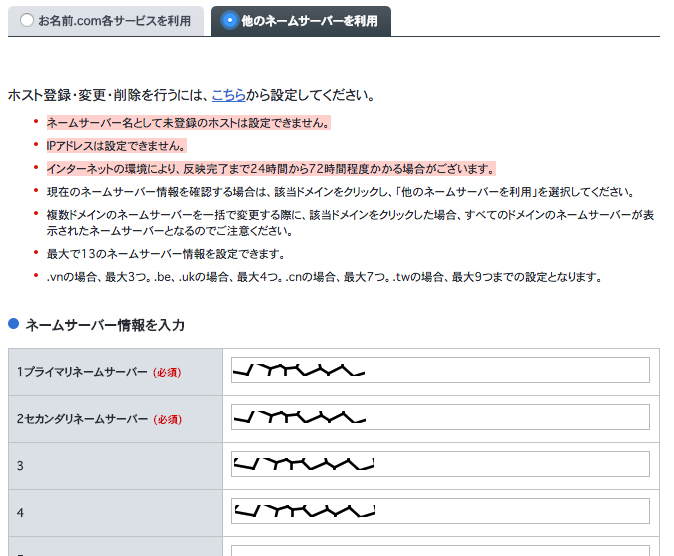Click the note 最大で13のネームサーバー情報を設定できます
Viewport: 674px width, 556px height.
pyautogui.click(x=166, y=254)
